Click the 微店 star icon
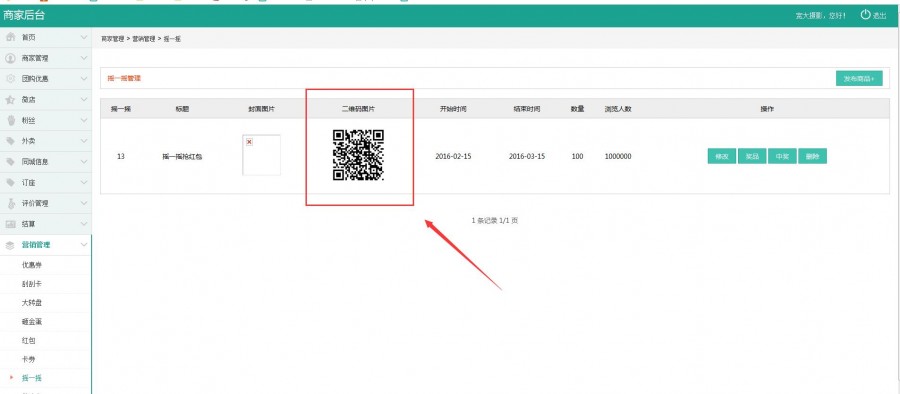 pos(10,99)
